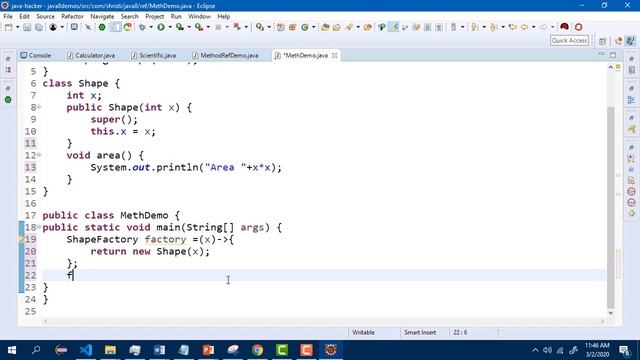Minimize the editor area
The image size is (640, 360).
coord(602,54)
